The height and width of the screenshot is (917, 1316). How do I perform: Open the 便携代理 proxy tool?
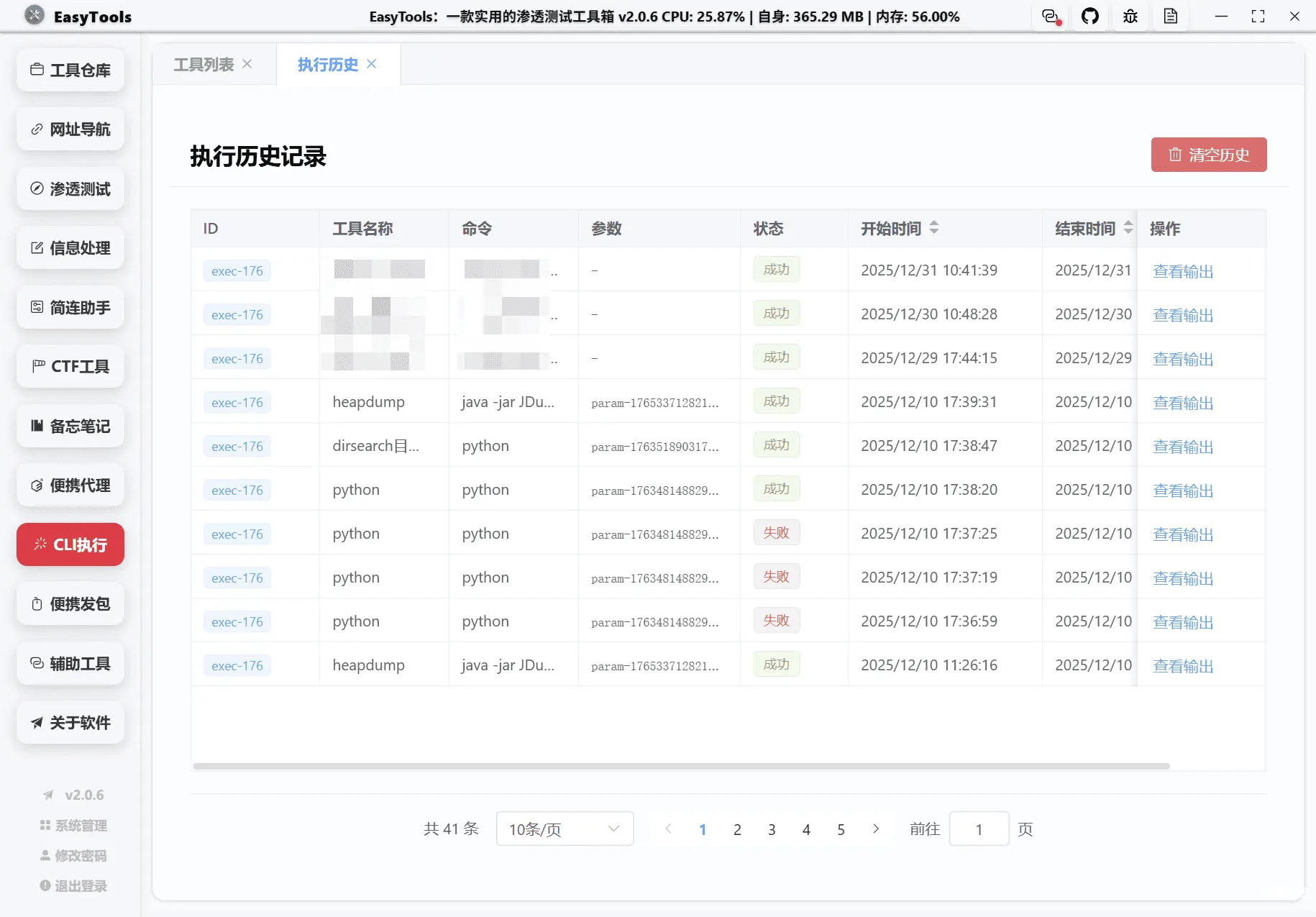tap(70, 485)
